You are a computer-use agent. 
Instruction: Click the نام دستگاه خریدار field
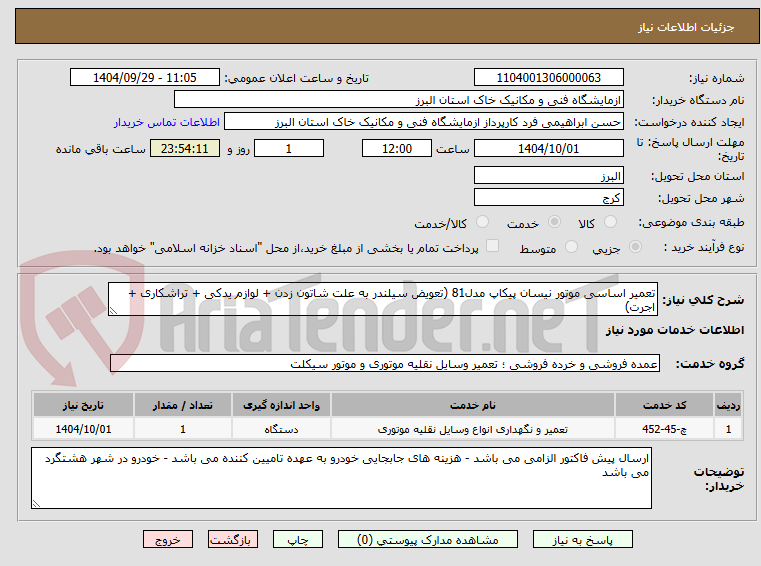(398, 100)
